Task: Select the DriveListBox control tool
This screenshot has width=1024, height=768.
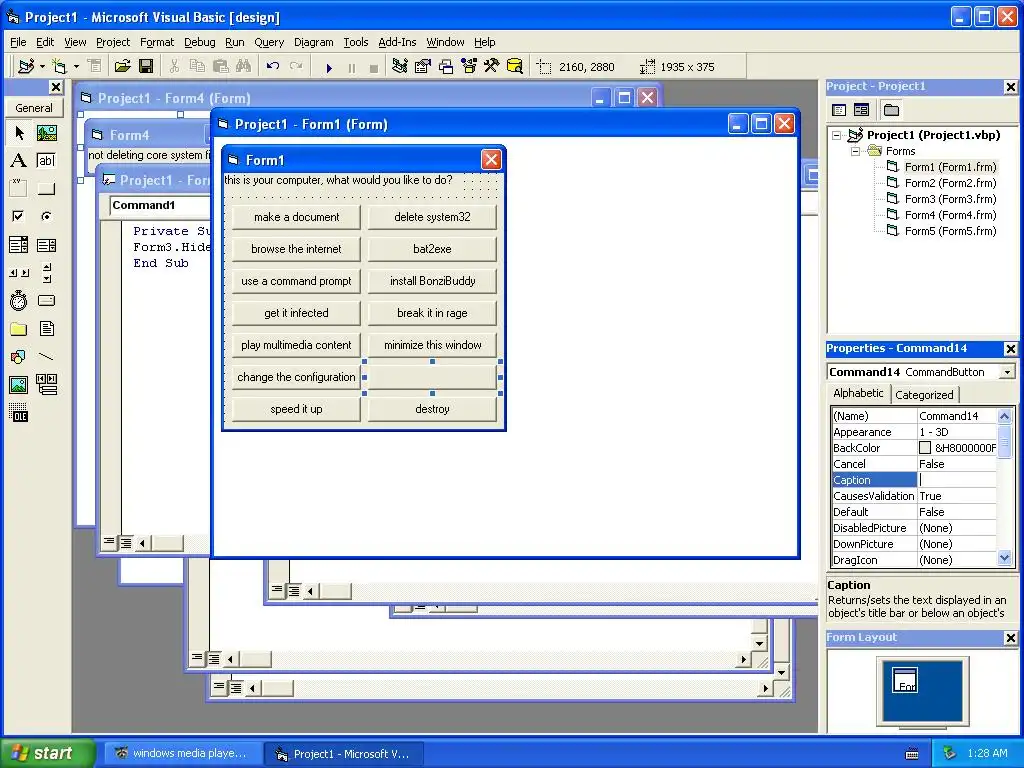Action: 46,300
